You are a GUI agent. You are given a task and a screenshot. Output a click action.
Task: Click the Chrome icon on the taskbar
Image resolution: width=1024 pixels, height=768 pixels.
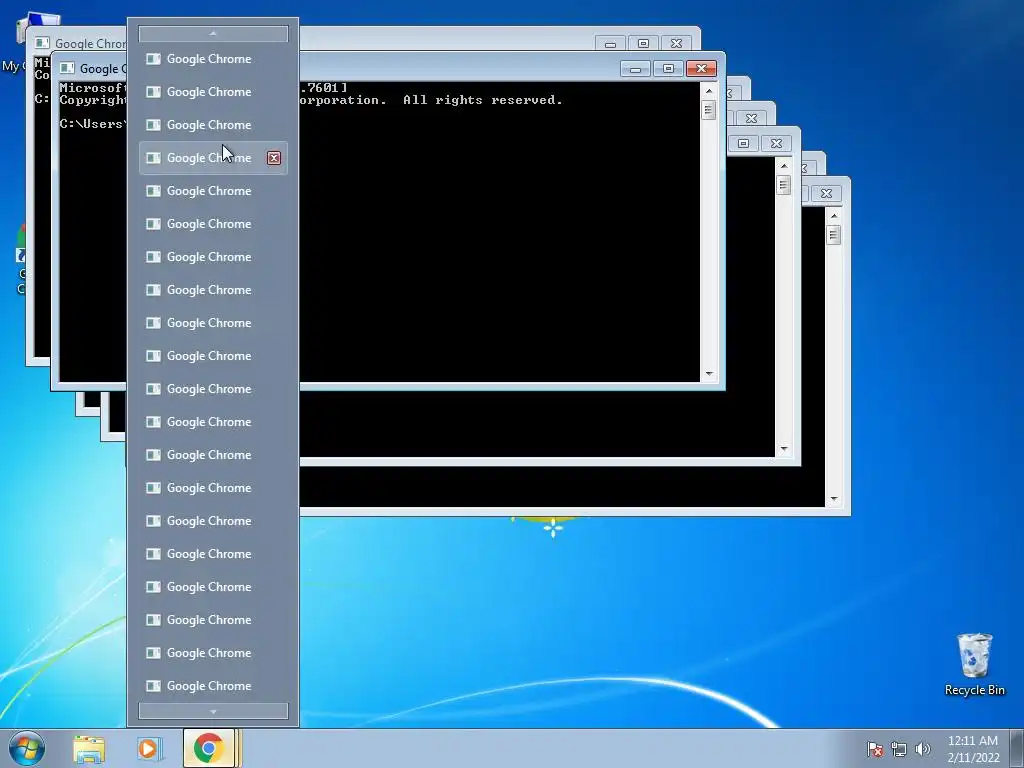point(209,748)
